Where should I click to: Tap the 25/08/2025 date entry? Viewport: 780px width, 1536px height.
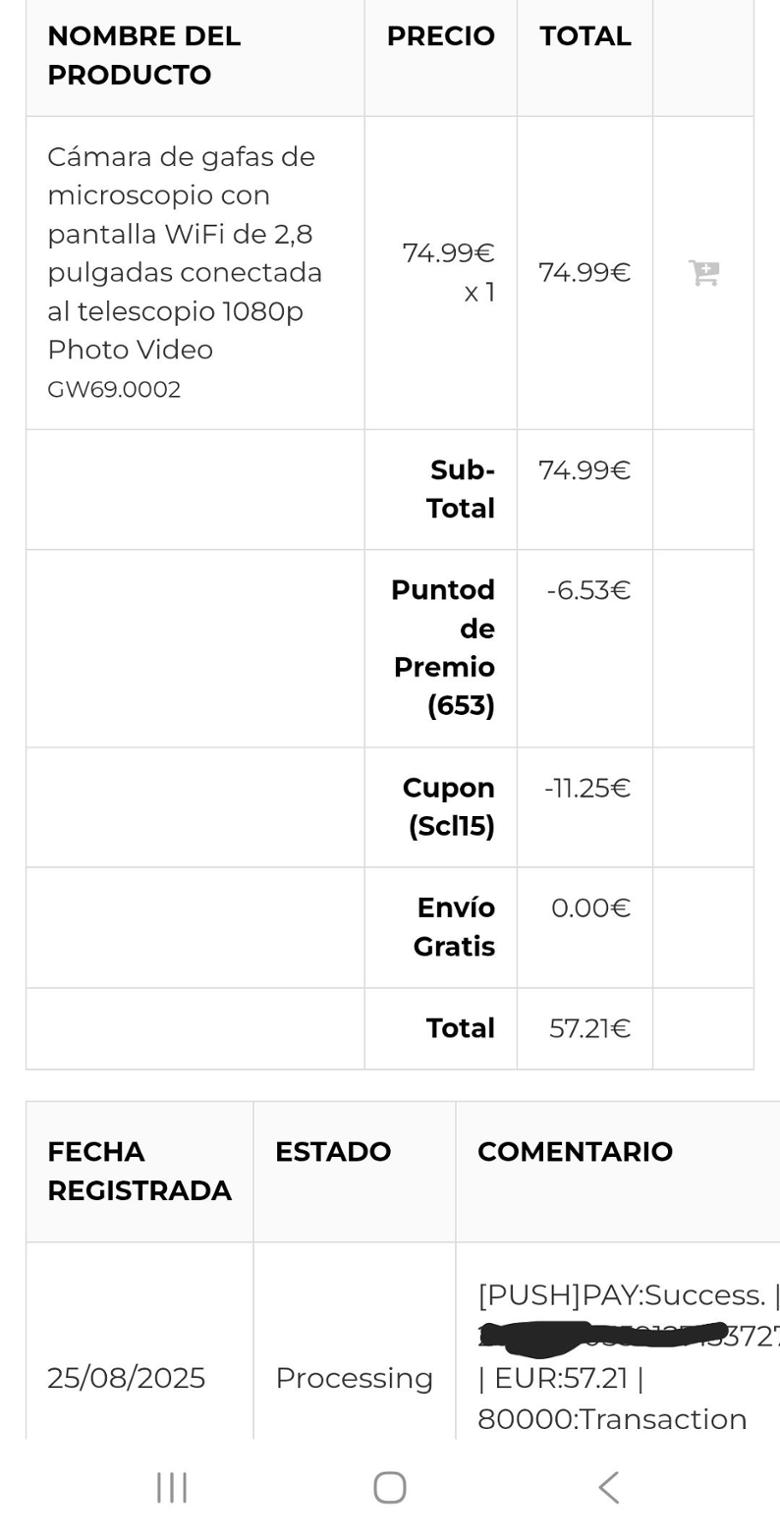[x=126, y=1378]
